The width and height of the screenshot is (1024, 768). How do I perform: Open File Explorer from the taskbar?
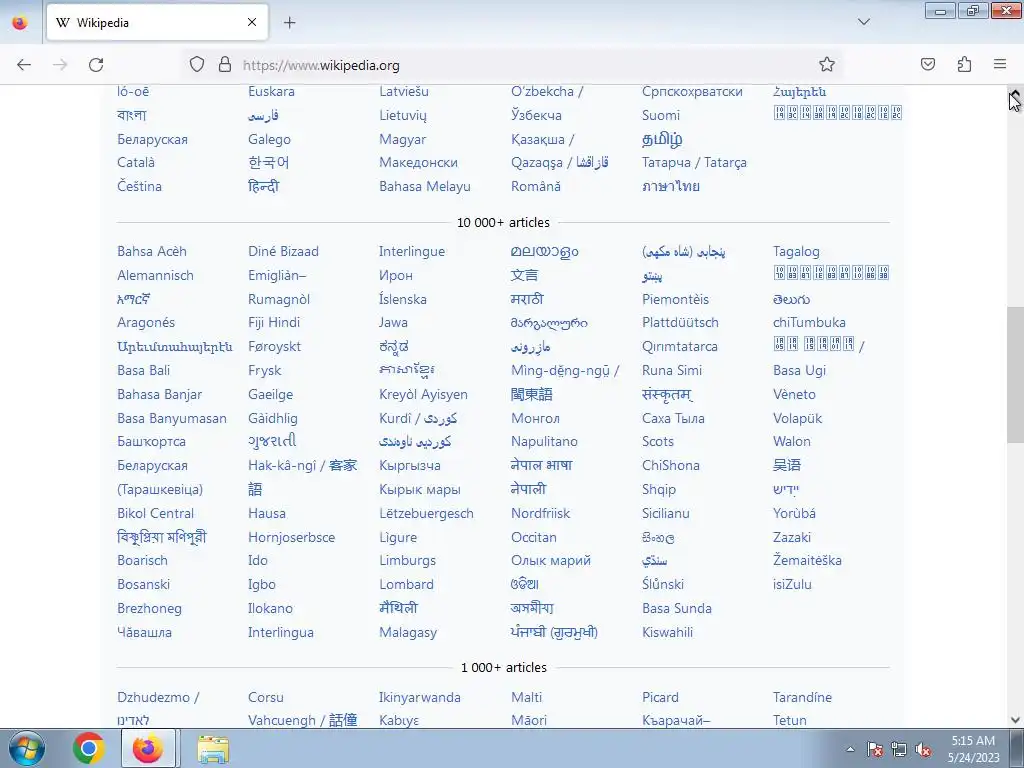tap(213, 749)
